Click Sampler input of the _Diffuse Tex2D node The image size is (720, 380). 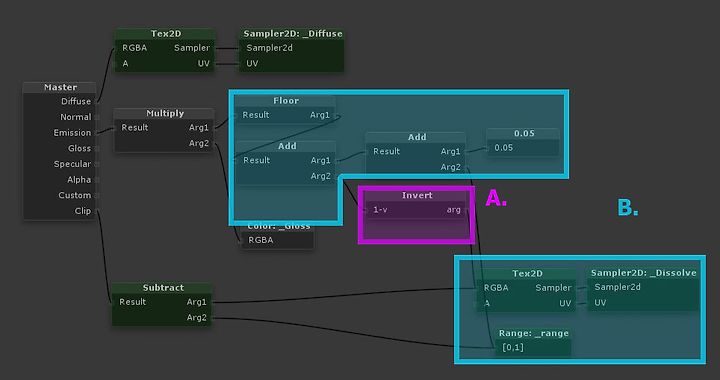pyautogui.click(x=192, y=48)
